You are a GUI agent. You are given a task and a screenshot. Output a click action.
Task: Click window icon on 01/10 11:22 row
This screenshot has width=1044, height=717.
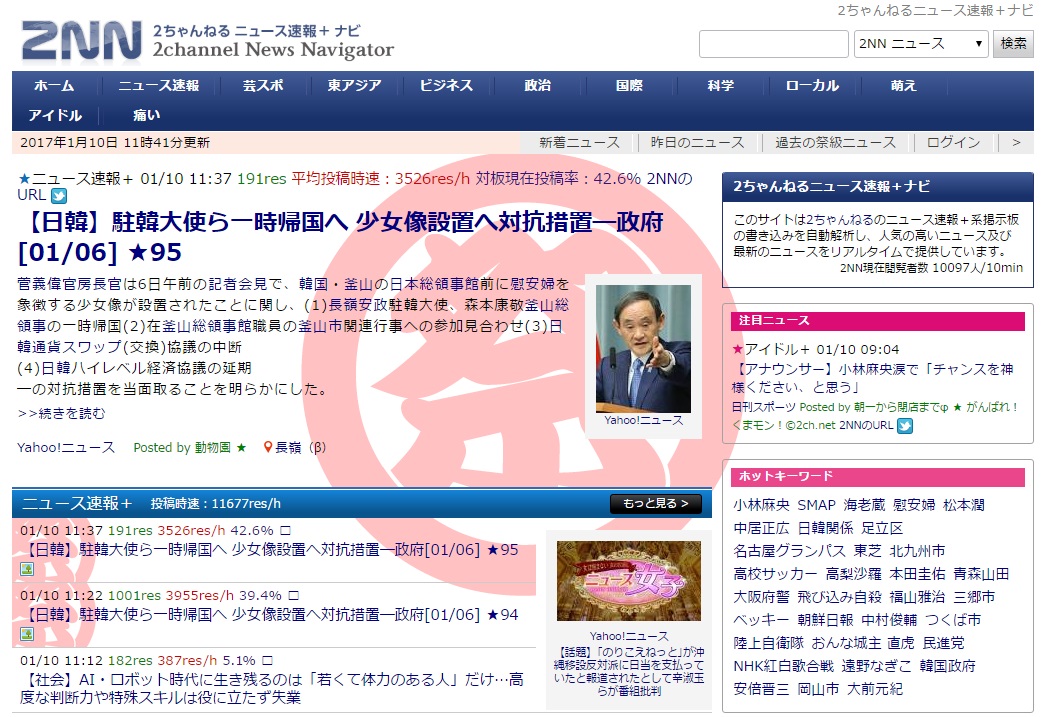click(294, 595)
